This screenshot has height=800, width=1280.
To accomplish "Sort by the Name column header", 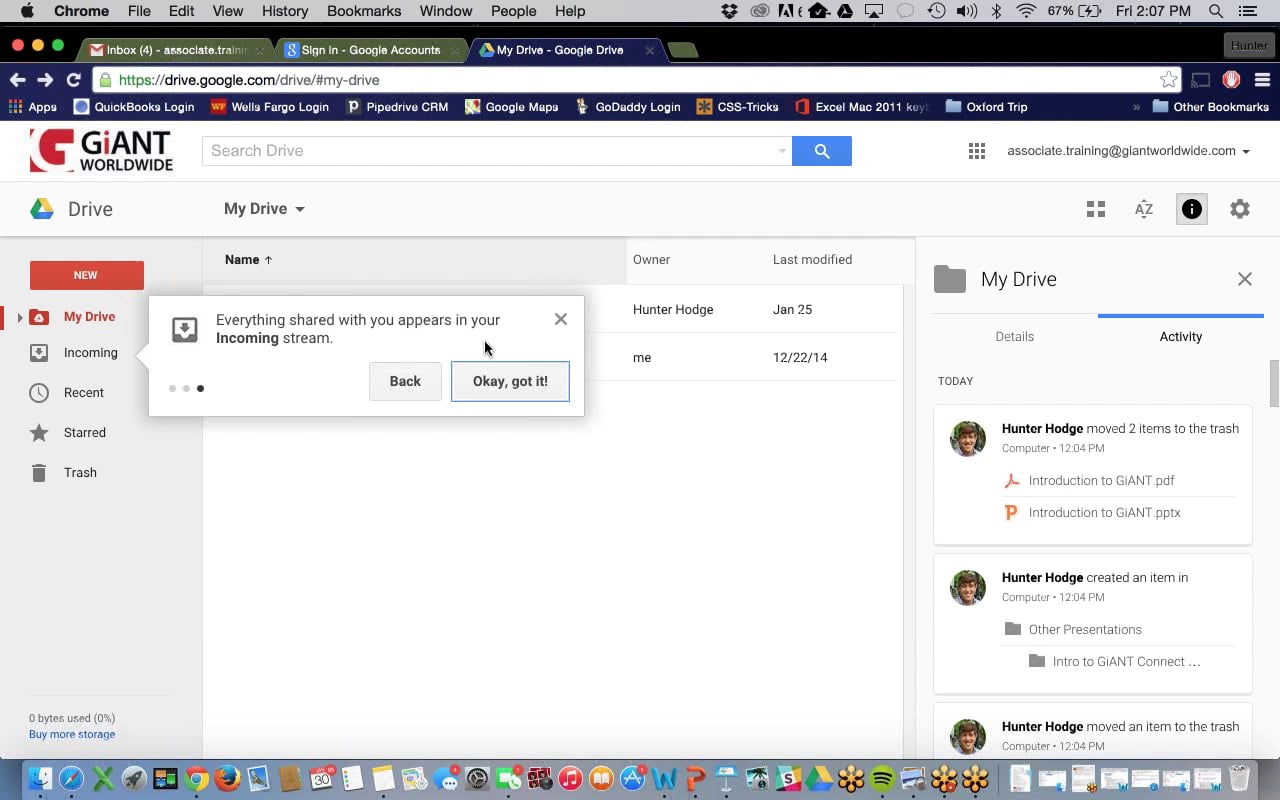I will coord(248,260).
